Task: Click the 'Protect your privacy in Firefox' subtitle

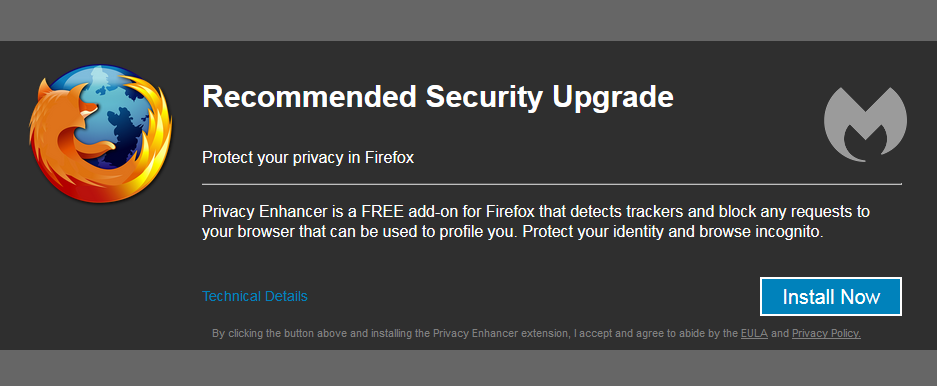Action: 308,158
